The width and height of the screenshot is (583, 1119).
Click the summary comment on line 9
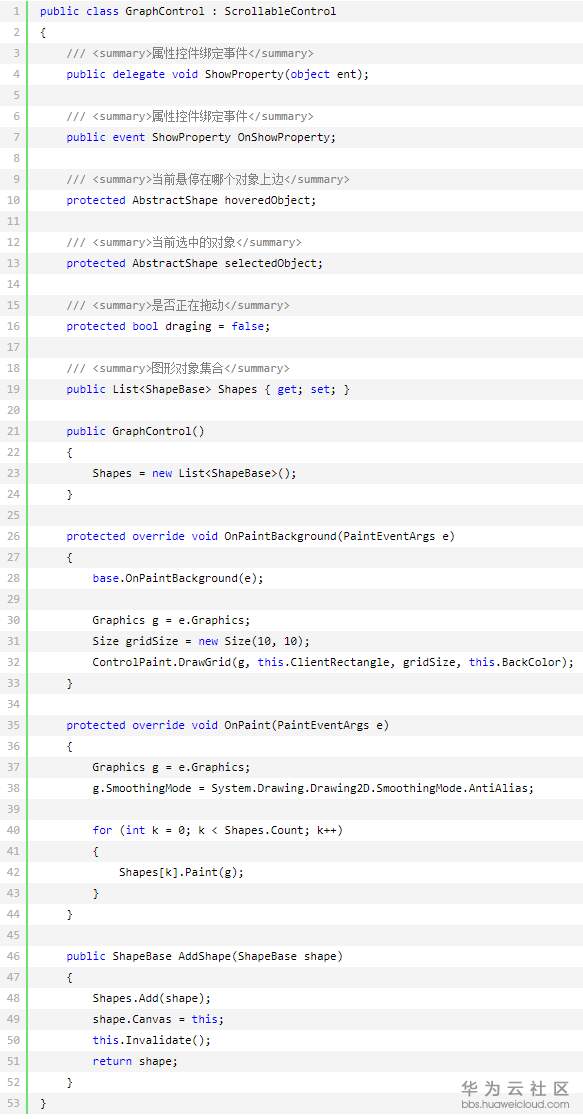click(208, 179)
